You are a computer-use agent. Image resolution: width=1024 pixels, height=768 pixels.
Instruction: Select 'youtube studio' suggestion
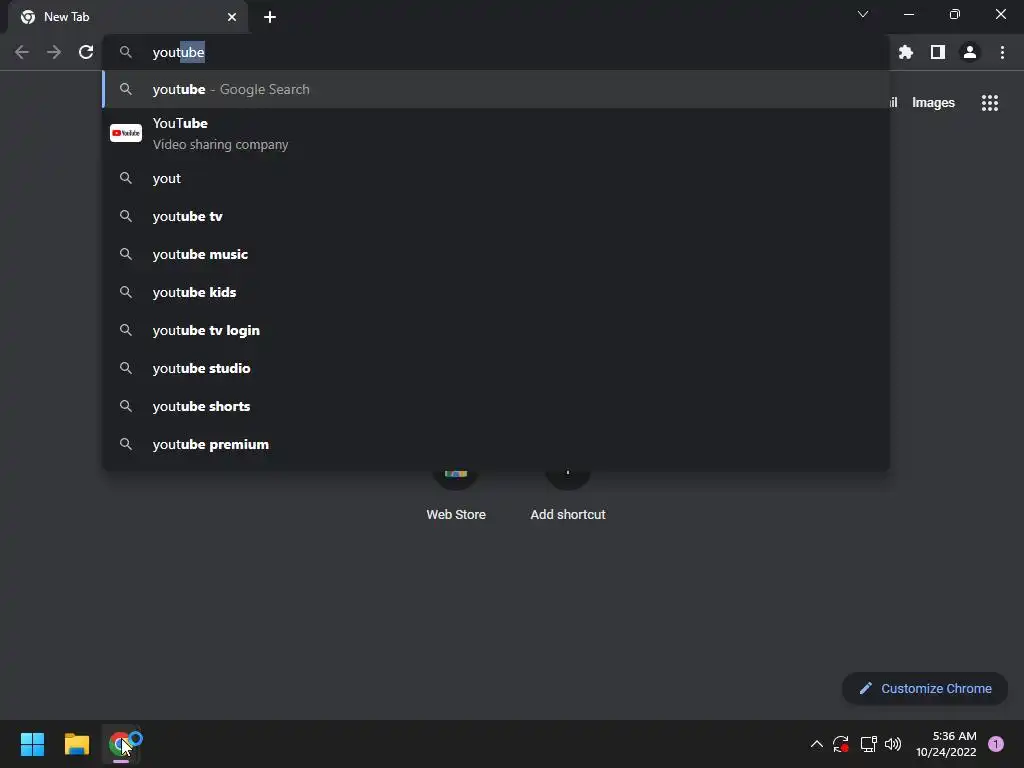point(496,368)
